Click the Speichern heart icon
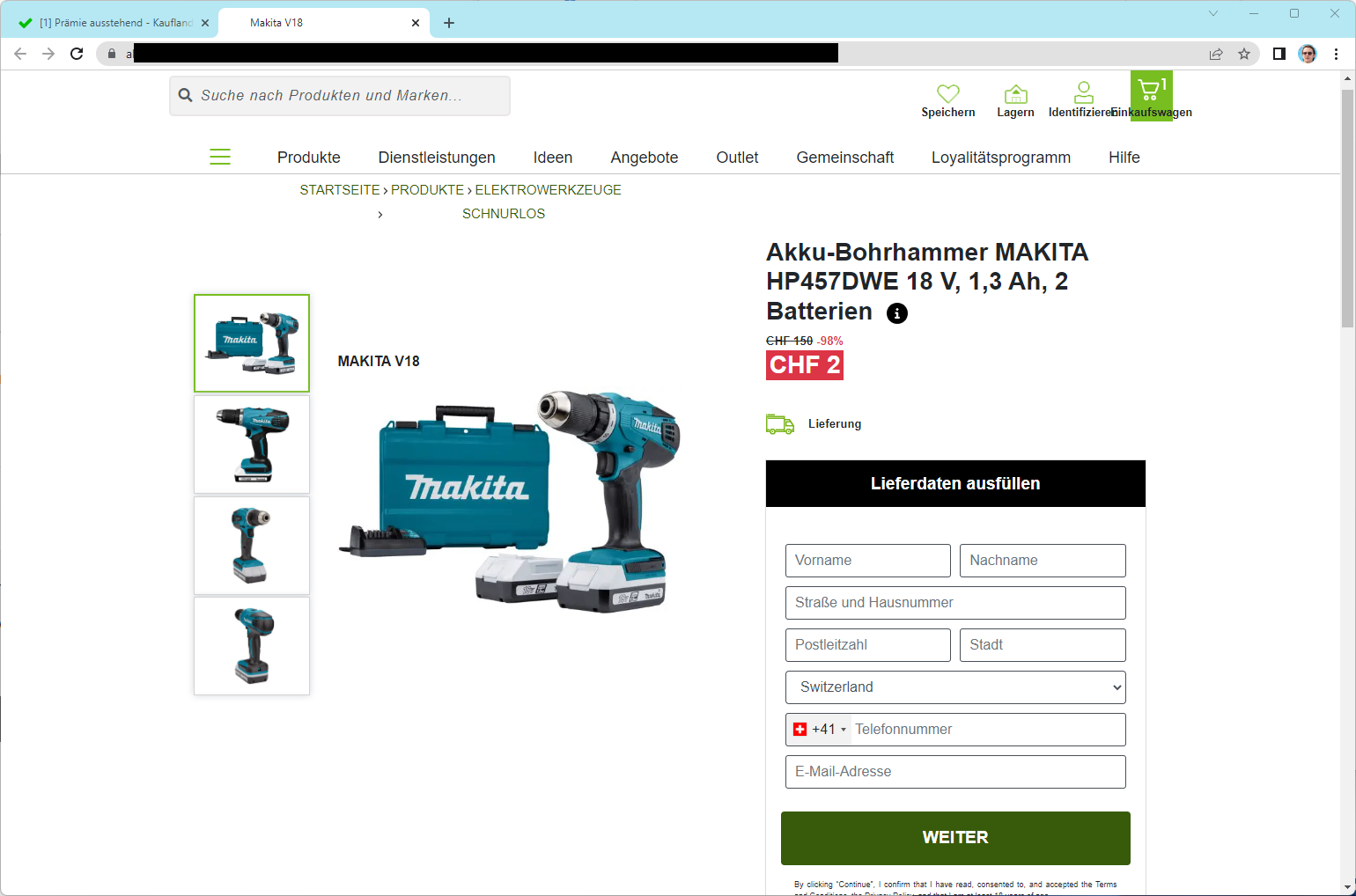The height and width of the screenshot is (896, 1356). click(947, 93)
